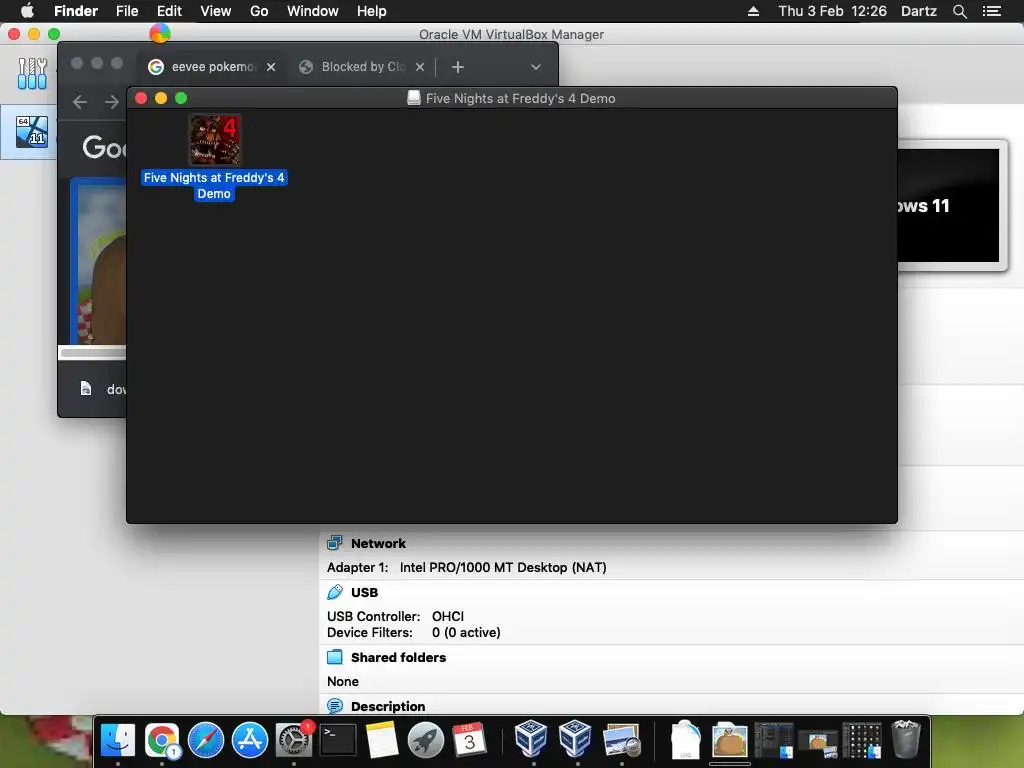Image resolution: width=1024 pixels, height=768 pixels.
Task: Open the Help menu
Action: [x=372, y=11]
